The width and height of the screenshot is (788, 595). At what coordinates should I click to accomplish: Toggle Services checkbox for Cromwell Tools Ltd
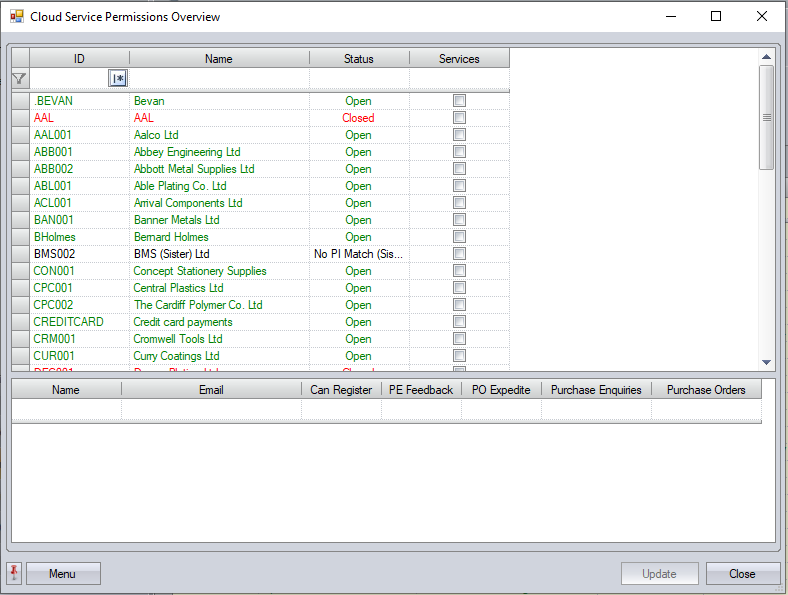(x=459, y=339)
